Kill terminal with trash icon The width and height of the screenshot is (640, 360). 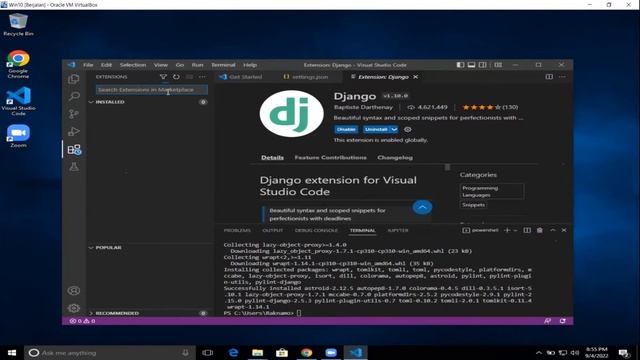540,230
